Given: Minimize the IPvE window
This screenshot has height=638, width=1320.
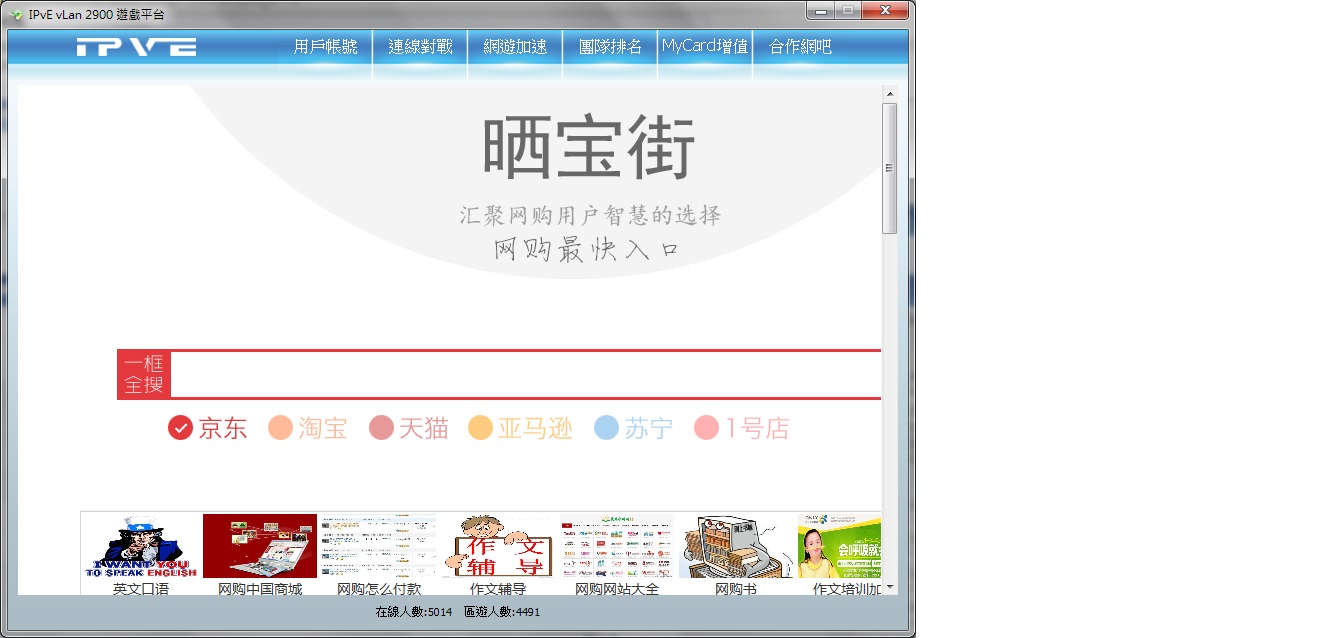Looking at the screenshot, I should [x=822, y=10].
